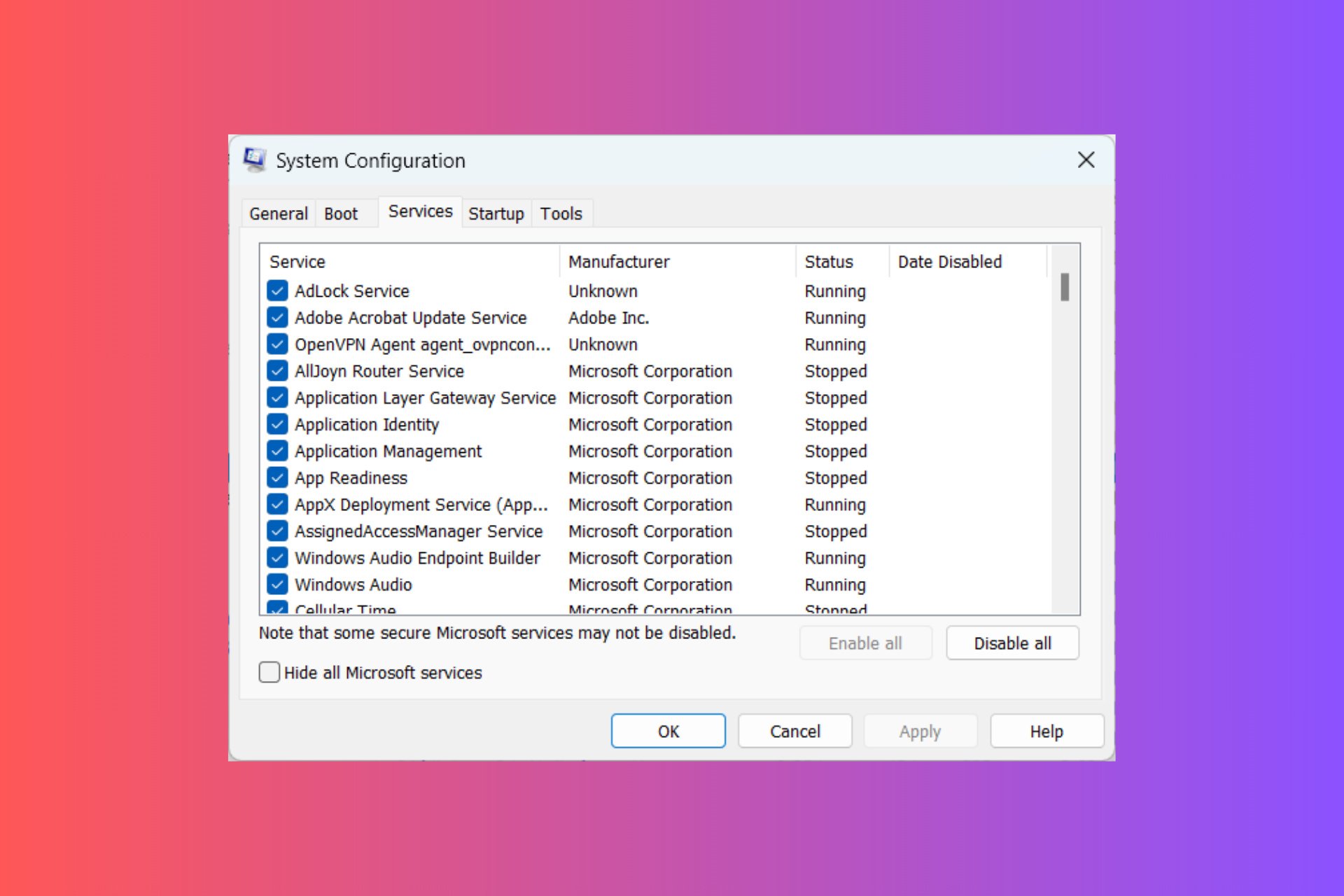
Task: Click 'Microsoft Corporation' for Application Identity row
Action: (x=650, y=424)
